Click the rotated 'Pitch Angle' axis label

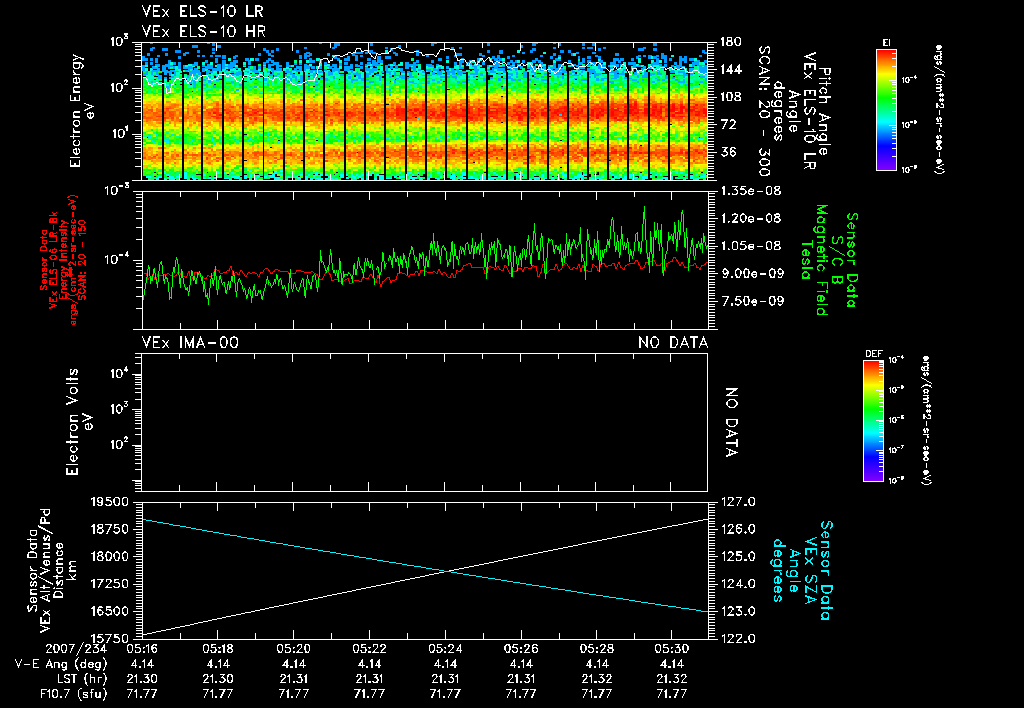825,111
